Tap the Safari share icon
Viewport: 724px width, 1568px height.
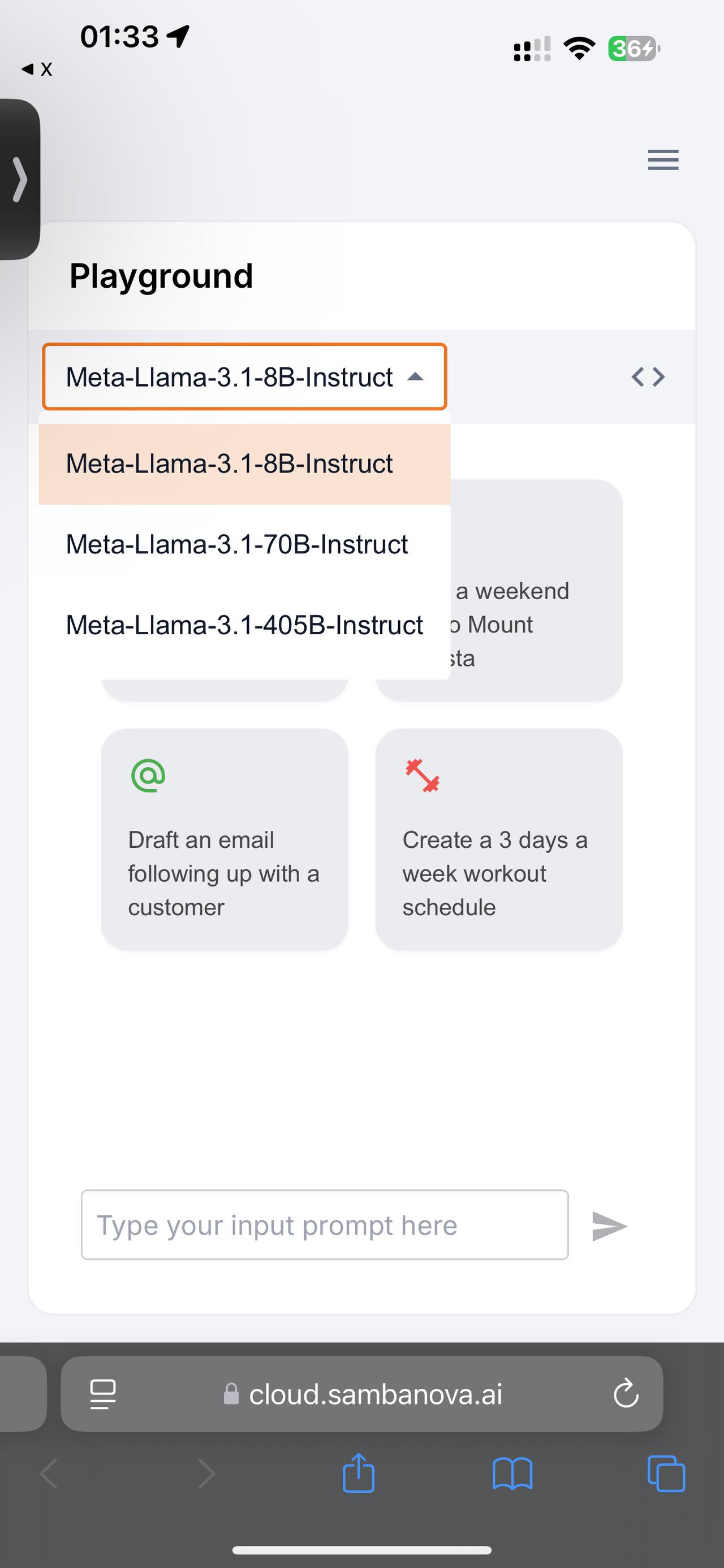359,1473
